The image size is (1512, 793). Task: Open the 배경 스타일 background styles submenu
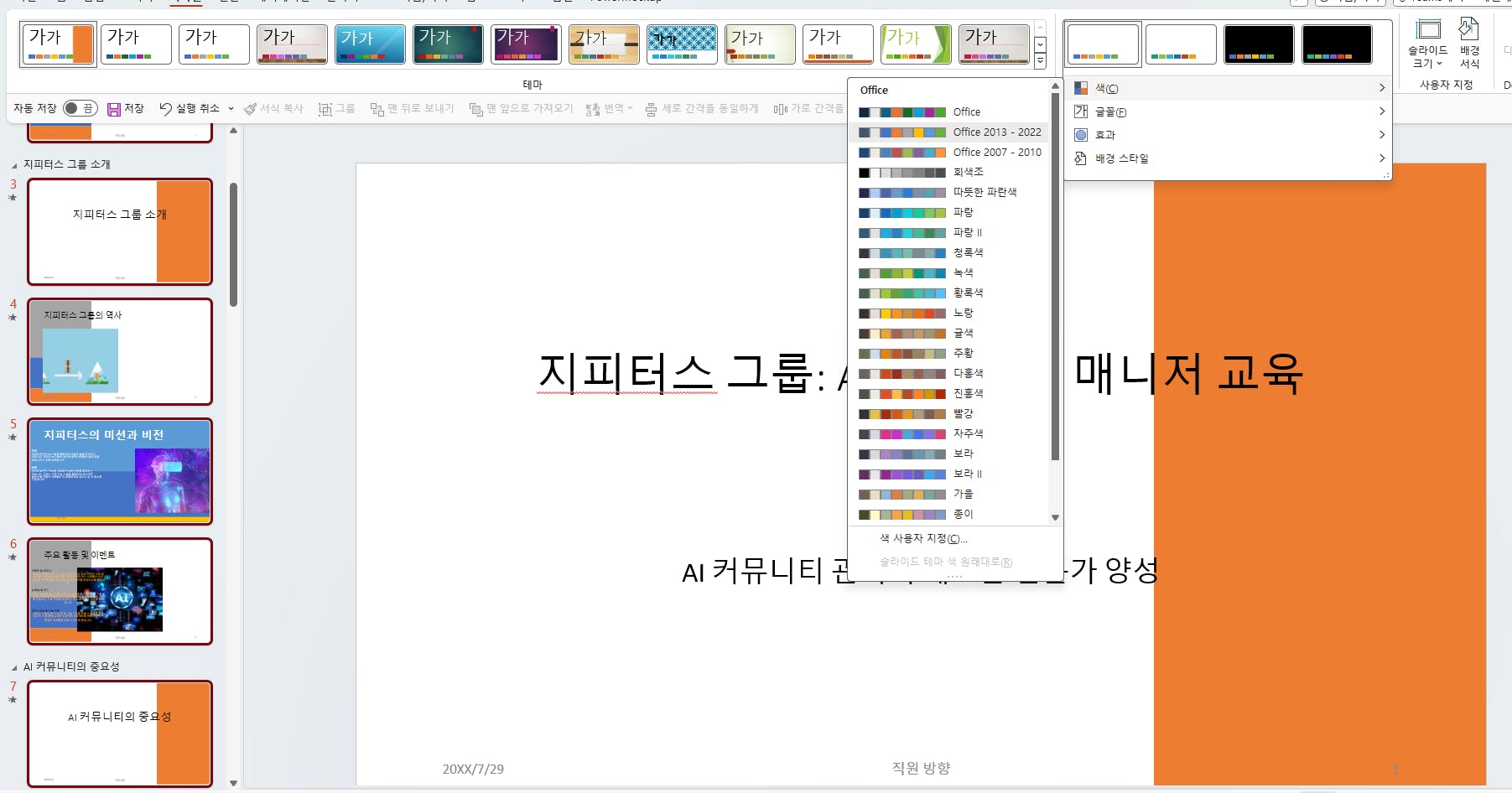[1121, 158]
